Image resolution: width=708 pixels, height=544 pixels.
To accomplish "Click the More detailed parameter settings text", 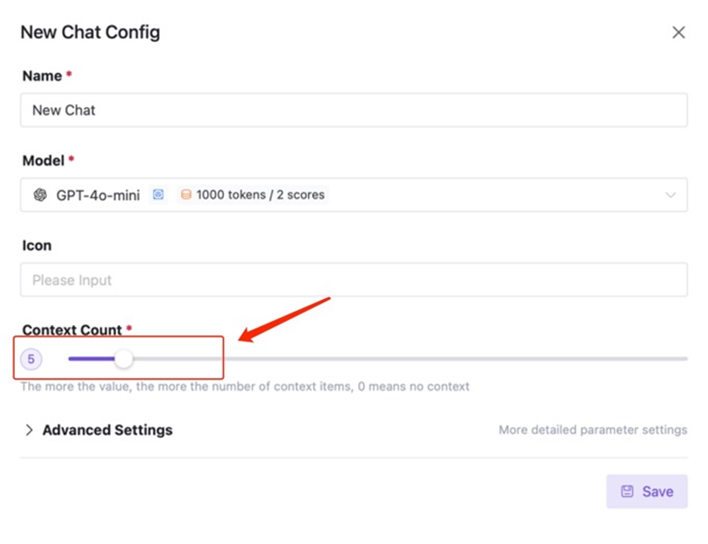I will (593, 430).
